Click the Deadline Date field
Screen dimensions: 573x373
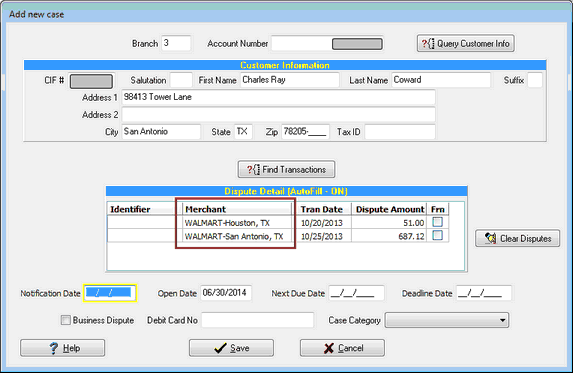click(484, 293)
